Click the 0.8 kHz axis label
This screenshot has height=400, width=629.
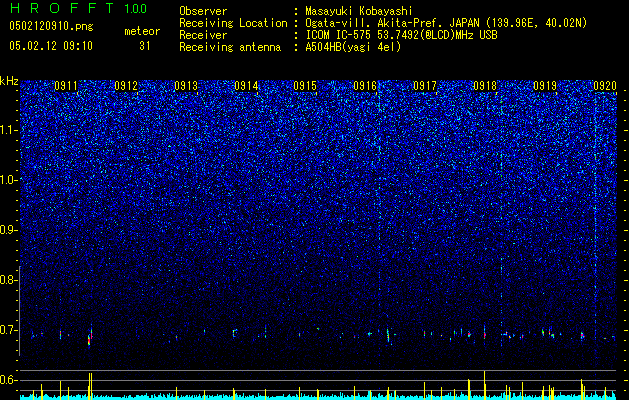(x=8, y=280)
